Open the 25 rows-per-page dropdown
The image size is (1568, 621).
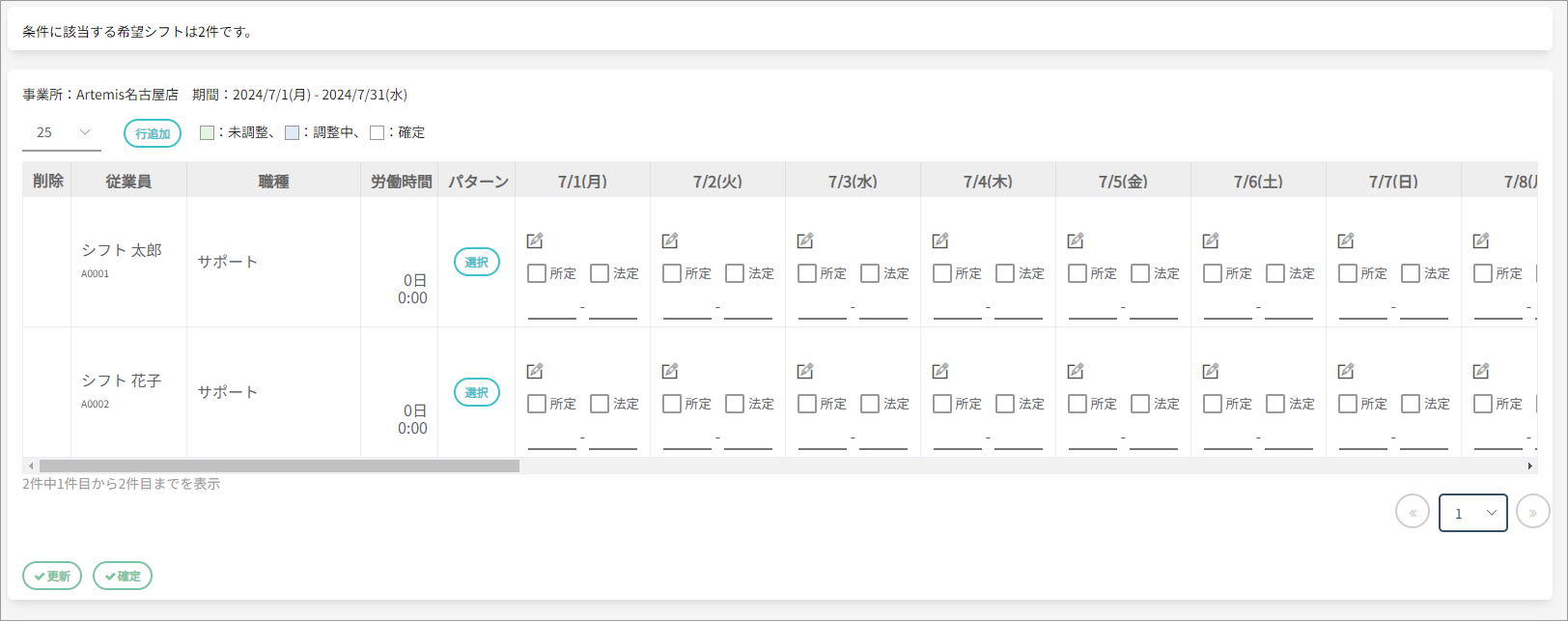[x=62, y=132]
